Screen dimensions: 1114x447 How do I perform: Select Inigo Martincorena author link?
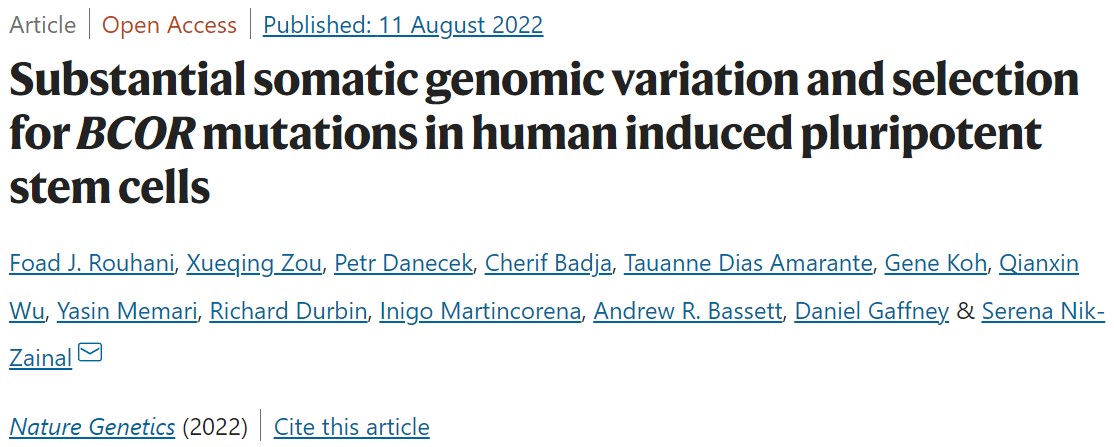point(480,311)
